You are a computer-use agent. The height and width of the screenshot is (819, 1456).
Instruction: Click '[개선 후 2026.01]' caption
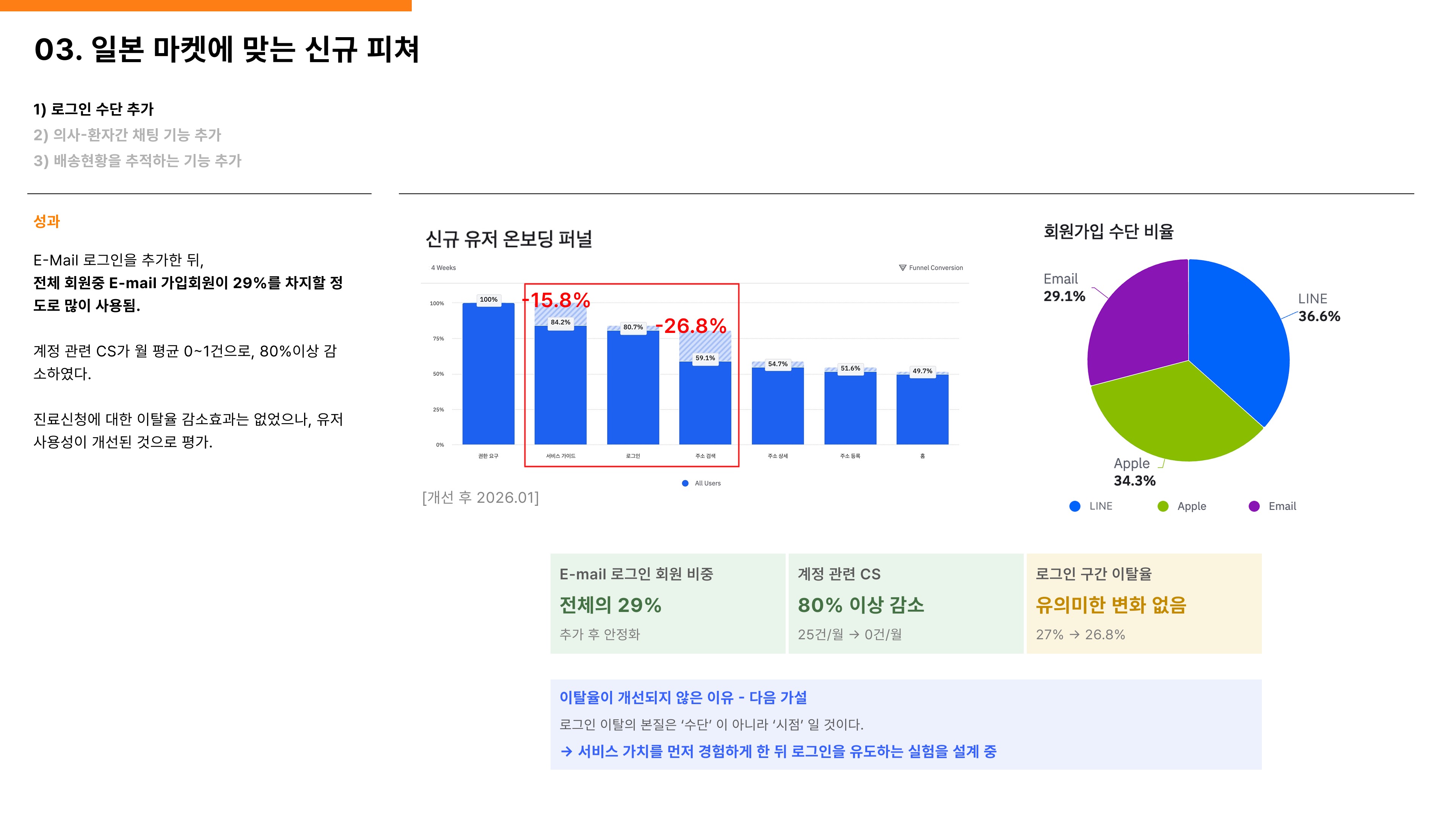point(480,498)
